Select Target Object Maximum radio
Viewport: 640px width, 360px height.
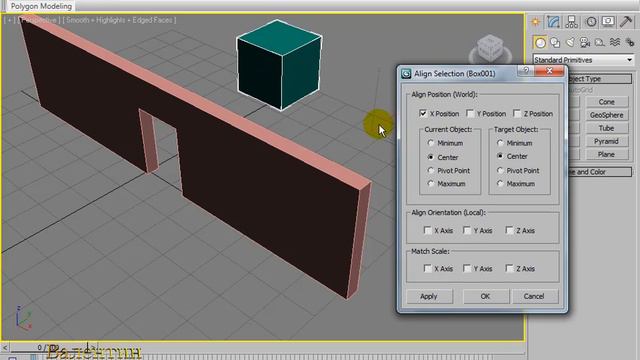tap(500, 184)
